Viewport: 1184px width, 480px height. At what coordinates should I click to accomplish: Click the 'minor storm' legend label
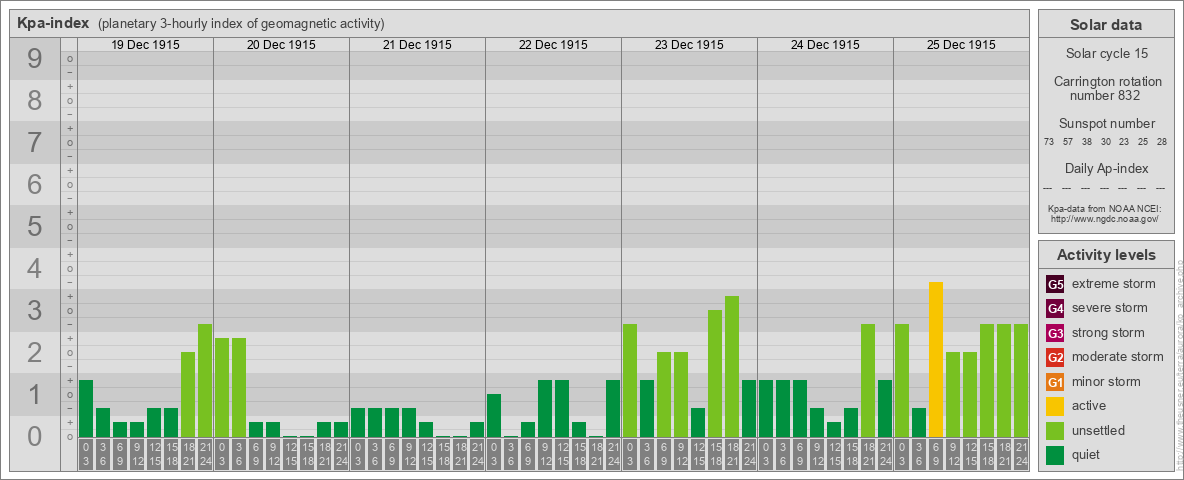tap(1106, 381)
